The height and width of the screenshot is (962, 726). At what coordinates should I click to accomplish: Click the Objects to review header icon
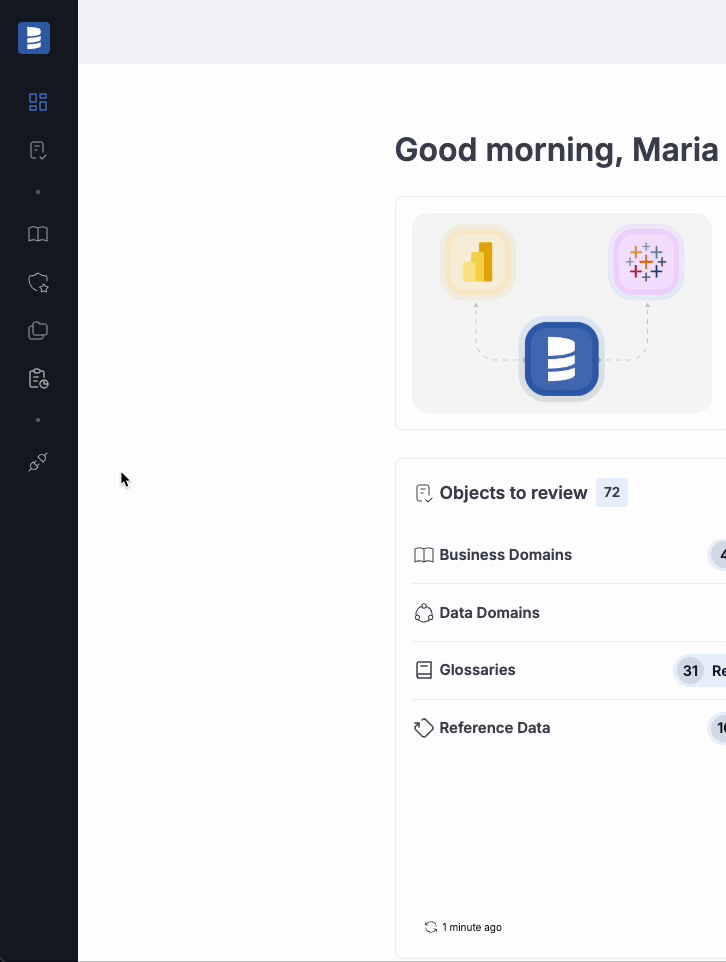424,493
